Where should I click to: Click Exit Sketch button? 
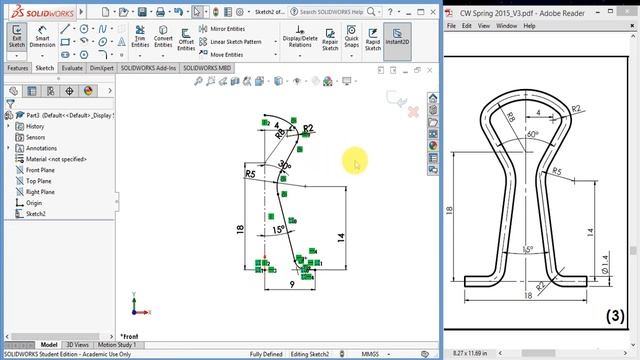pos(17,36)
